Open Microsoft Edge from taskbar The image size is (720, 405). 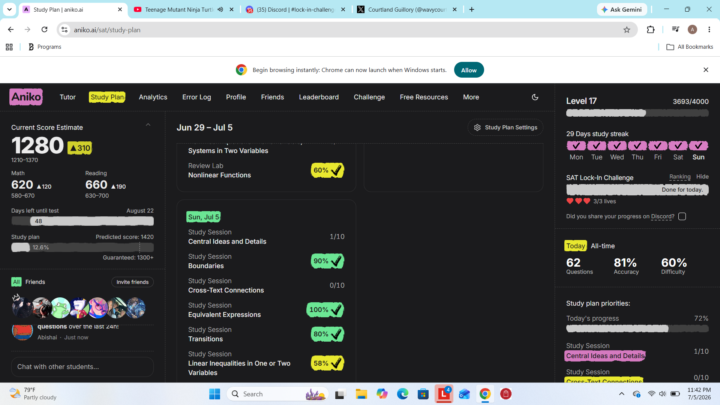[403, 394]
